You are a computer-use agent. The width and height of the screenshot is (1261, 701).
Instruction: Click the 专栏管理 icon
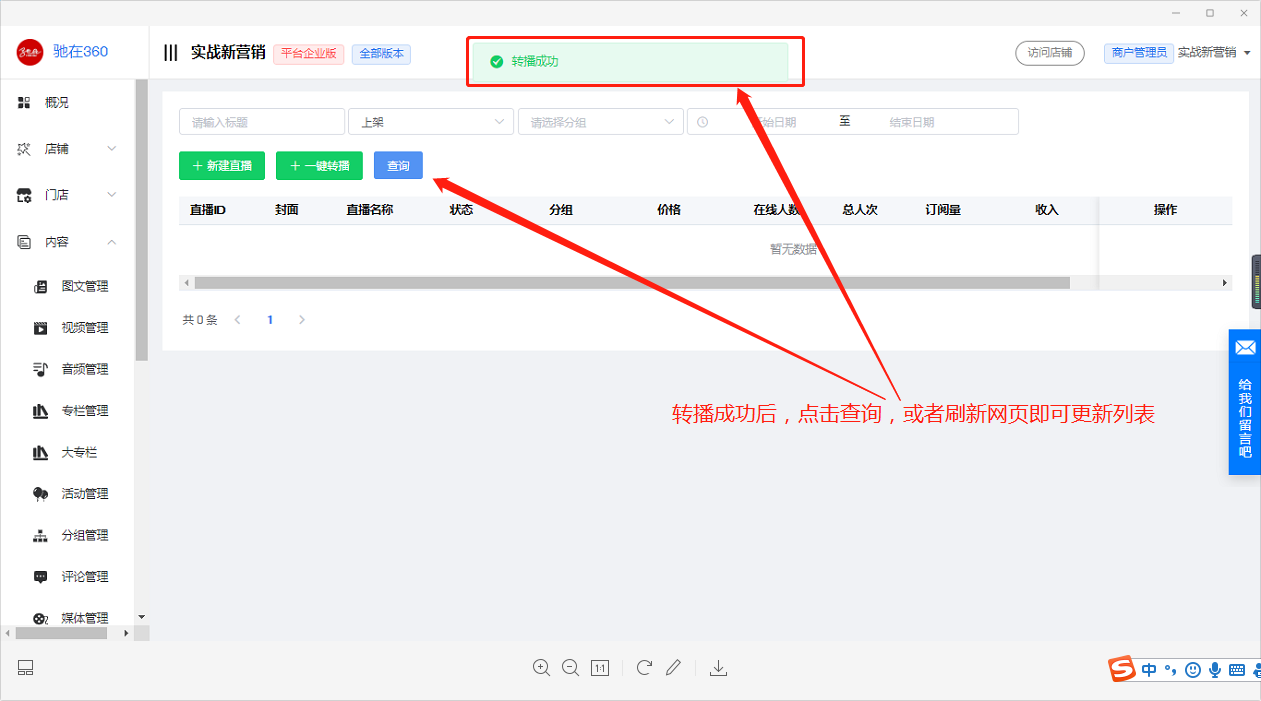[x=41, y=411]
